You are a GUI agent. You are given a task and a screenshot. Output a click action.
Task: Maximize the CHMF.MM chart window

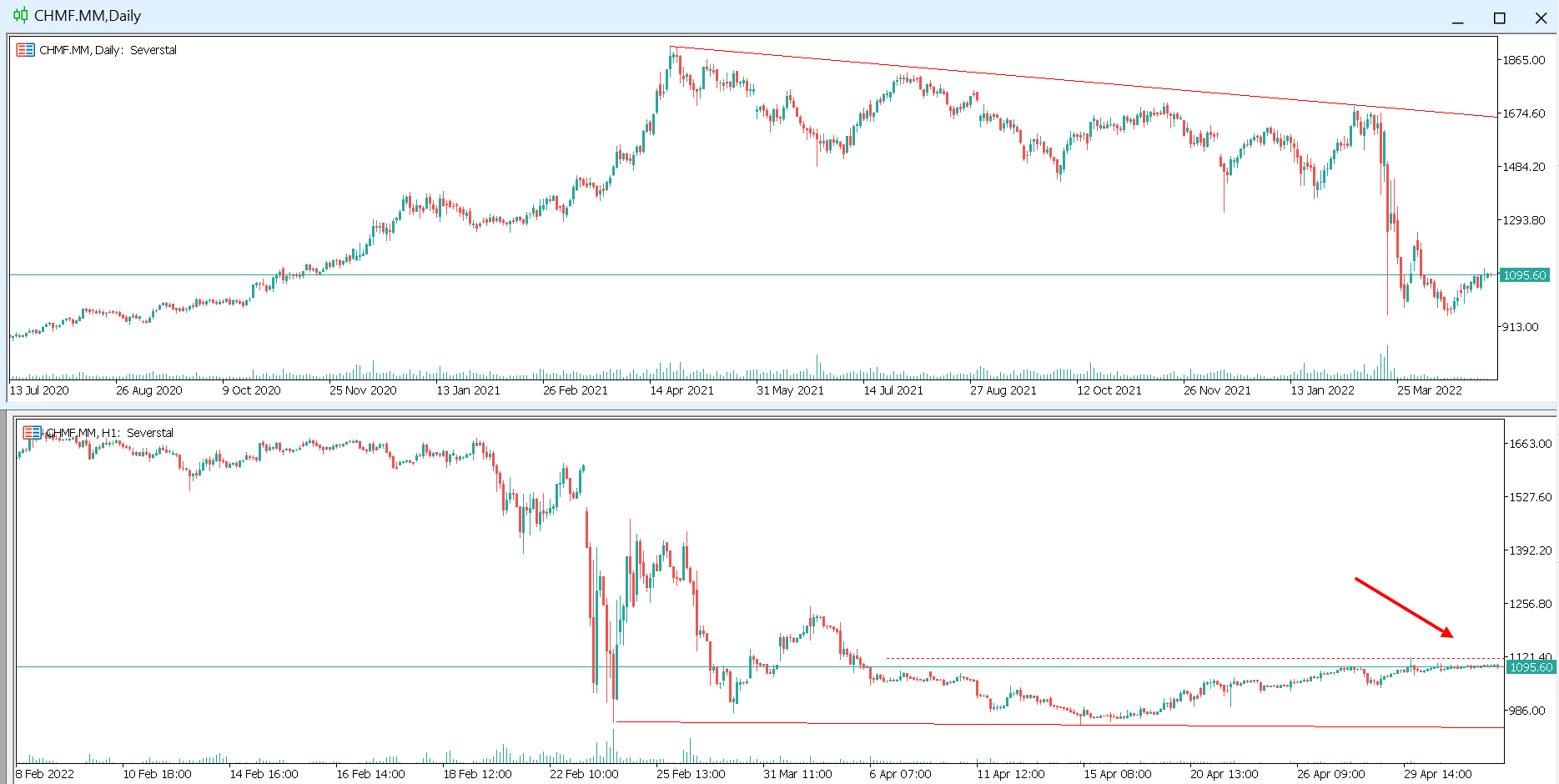(1500, 18)
